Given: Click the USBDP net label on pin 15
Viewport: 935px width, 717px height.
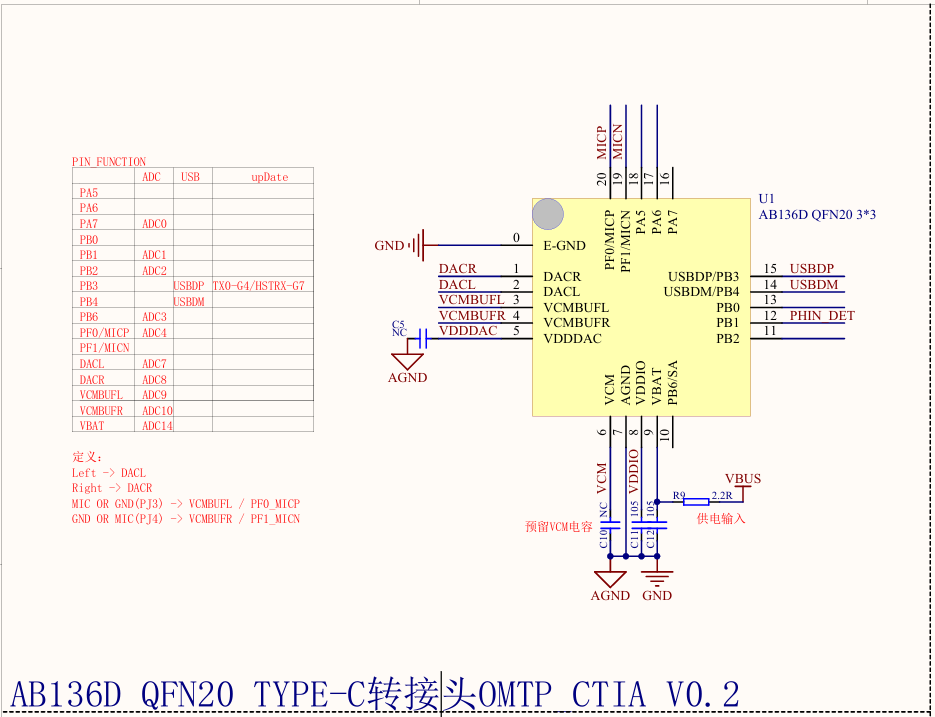Looking at the screenshot, I should pos(812,269).
